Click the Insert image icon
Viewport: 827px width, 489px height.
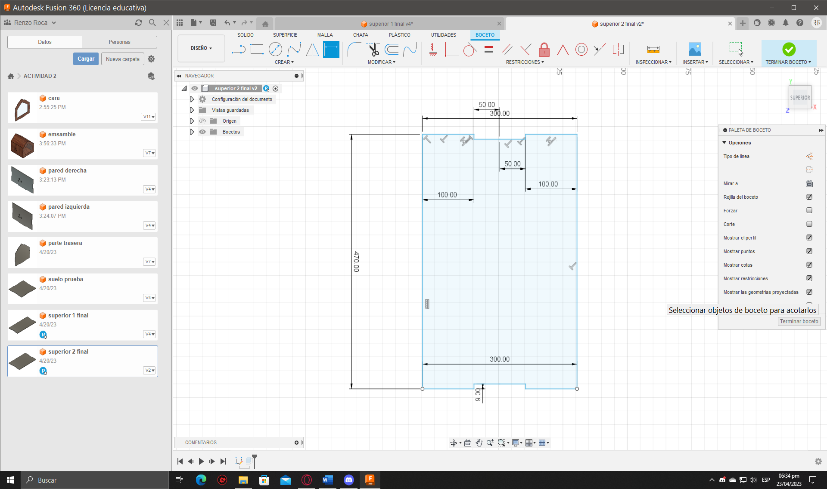tap(694, 48)
